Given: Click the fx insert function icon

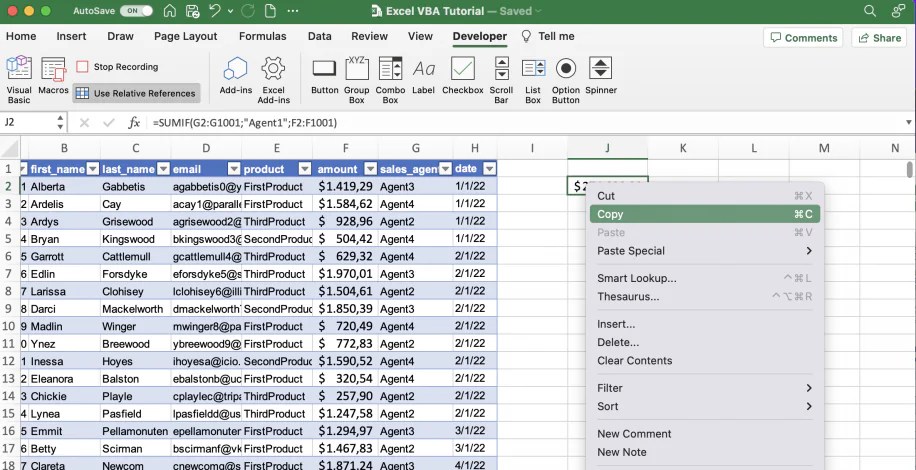Looking at the screenshot, I should tap(134, 123).
